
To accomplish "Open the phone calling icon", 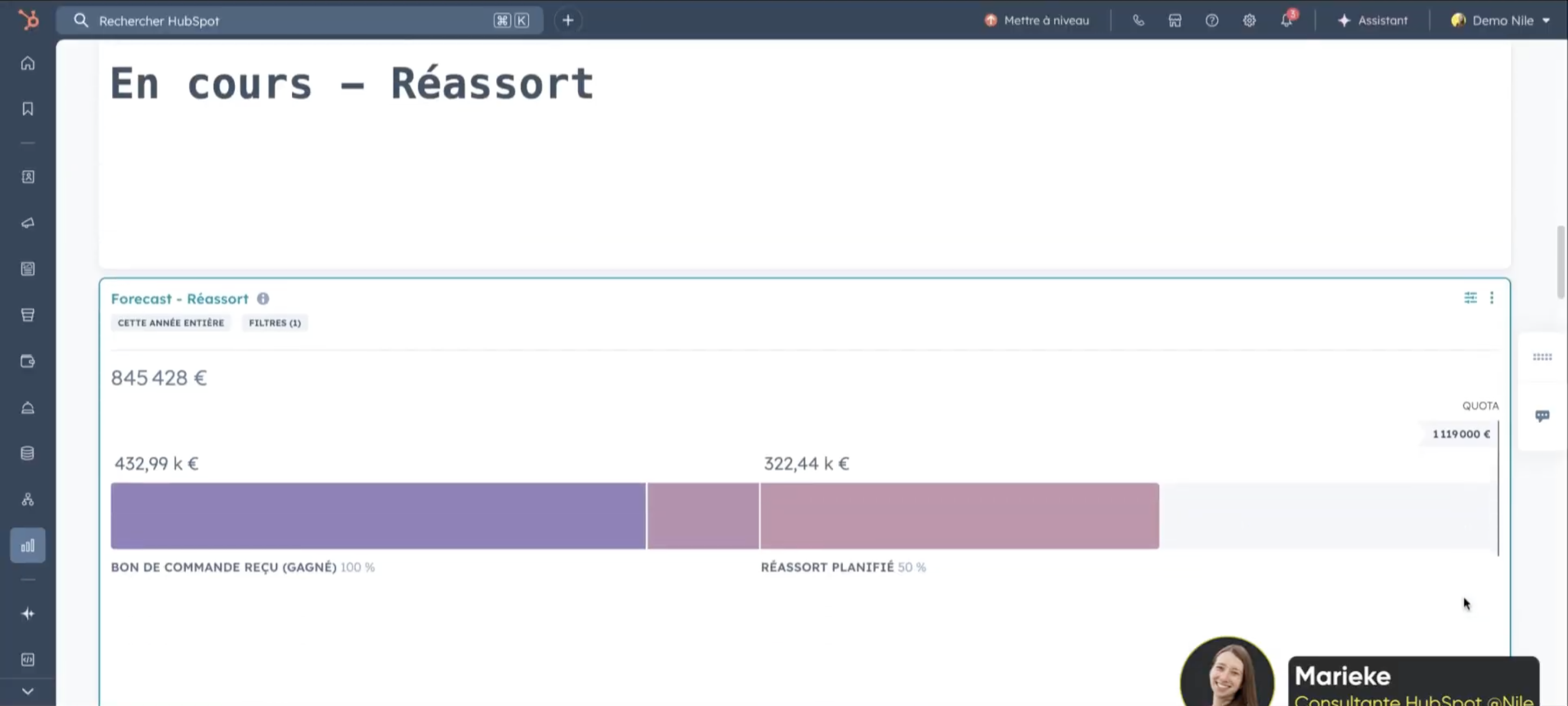I will pyautogui.click(x=1138, y=20).
